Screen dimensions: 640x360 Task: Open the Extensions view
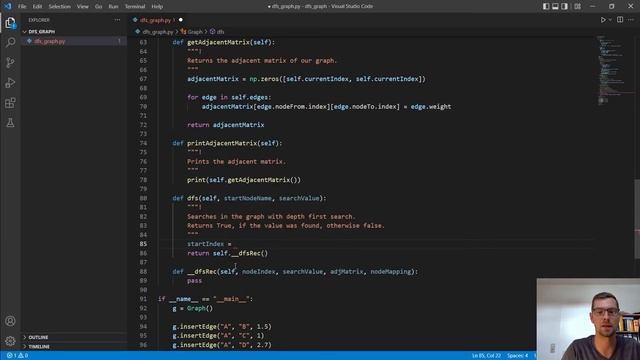click(10, 102)
